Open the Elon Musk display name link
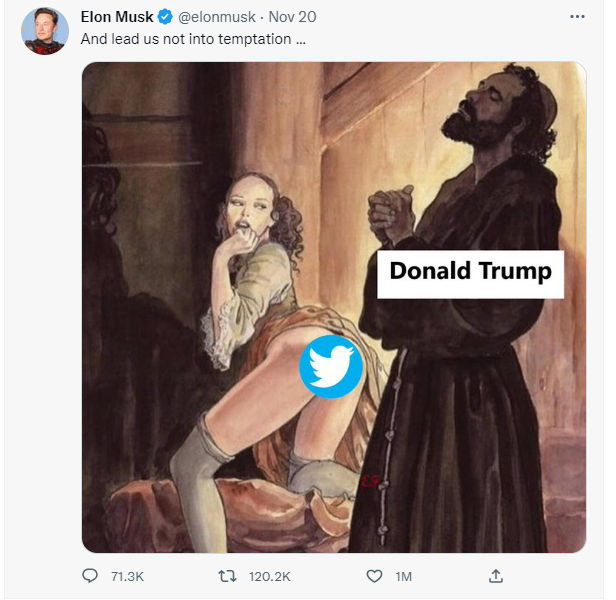Viewport: 616px width, 600px height. click(117, 17)
